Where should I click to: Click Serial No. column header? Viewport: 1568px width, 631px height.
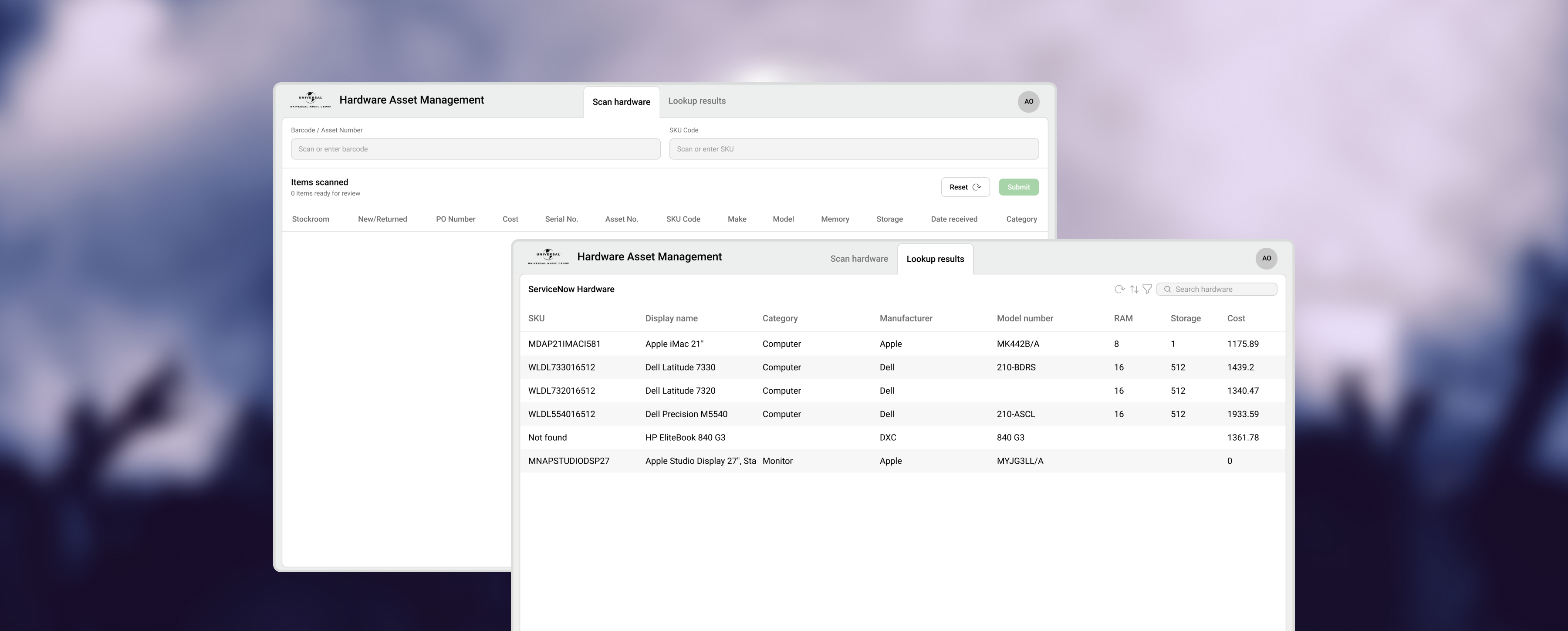[x=561, y=219]
